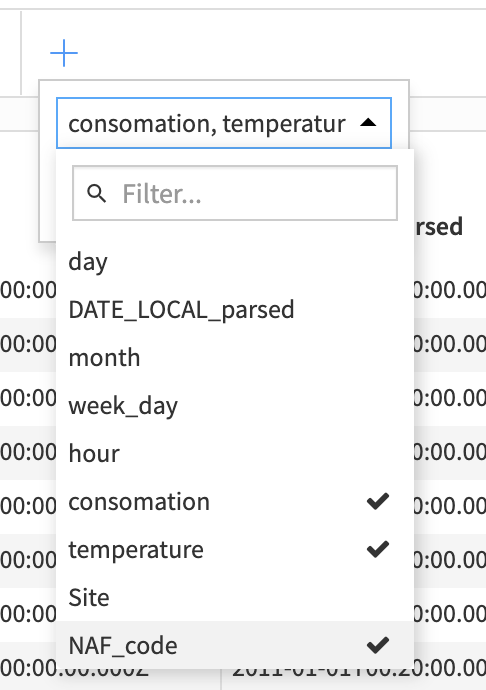Click the blue plus add icon
The height and width of the screenshot is (690, 486).
(64, 53)
